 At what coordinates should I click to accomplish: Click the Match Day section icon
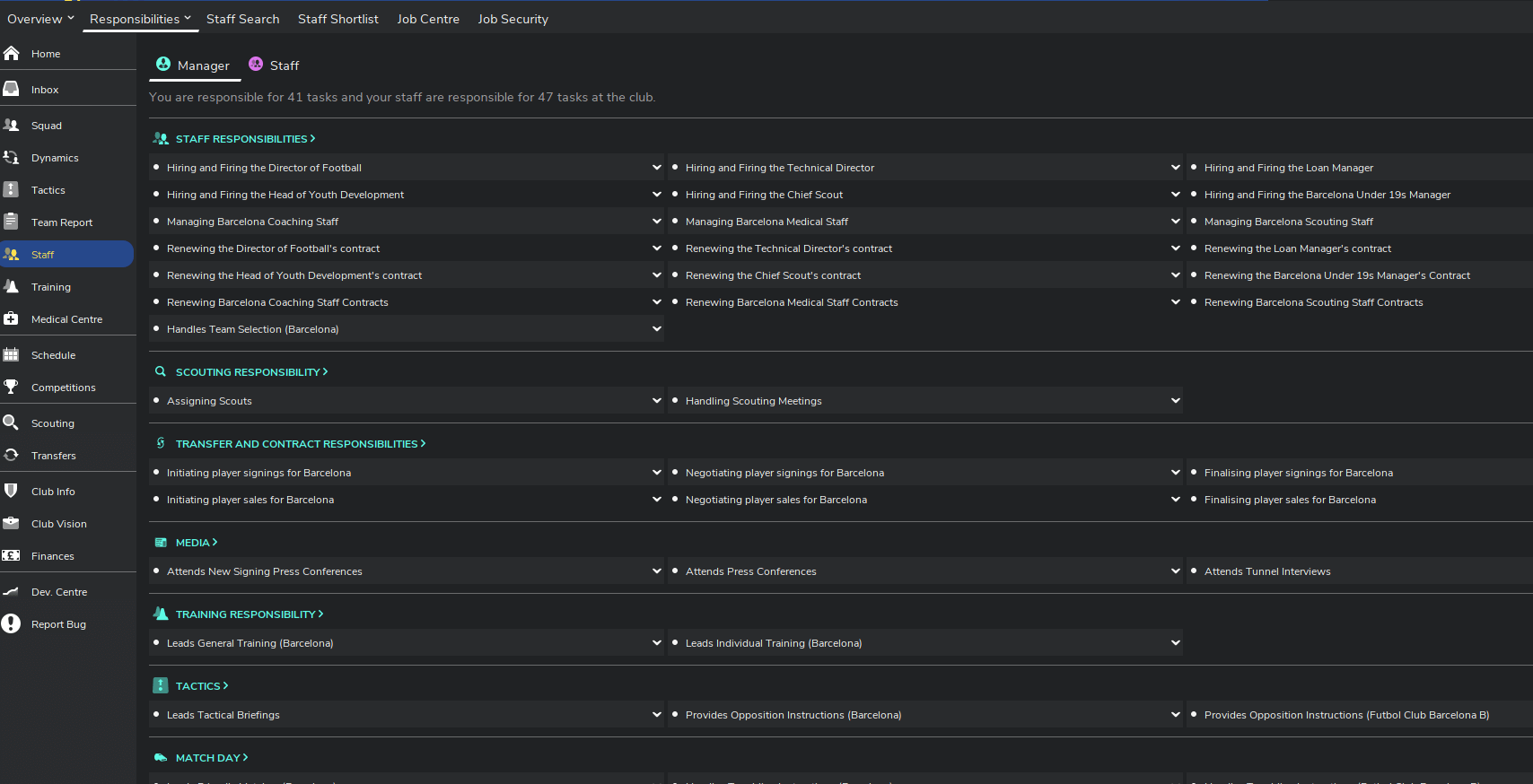[161, 758]
